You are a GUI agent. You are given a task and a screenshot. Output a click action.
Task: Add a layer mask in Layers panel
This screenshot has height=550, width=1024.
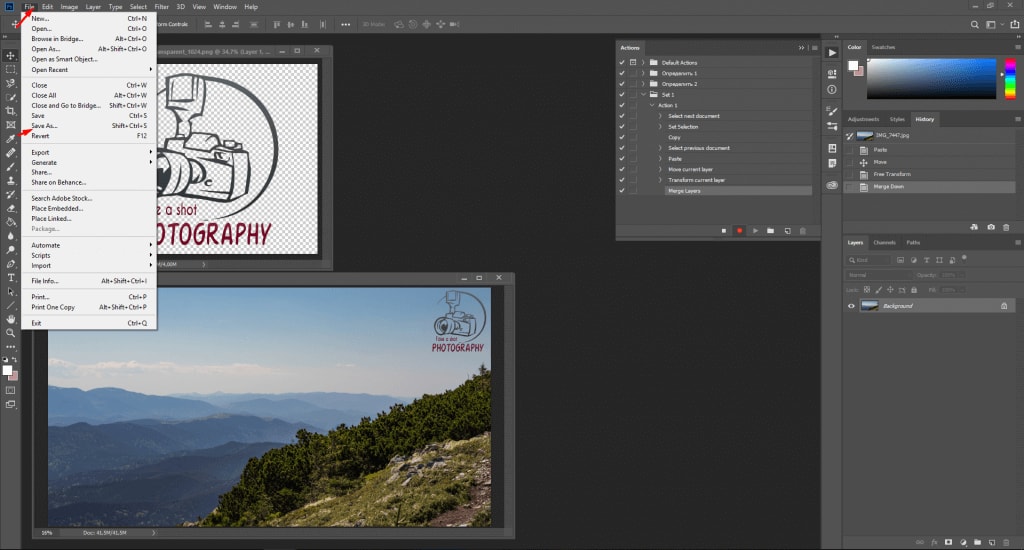coord(948,542)
